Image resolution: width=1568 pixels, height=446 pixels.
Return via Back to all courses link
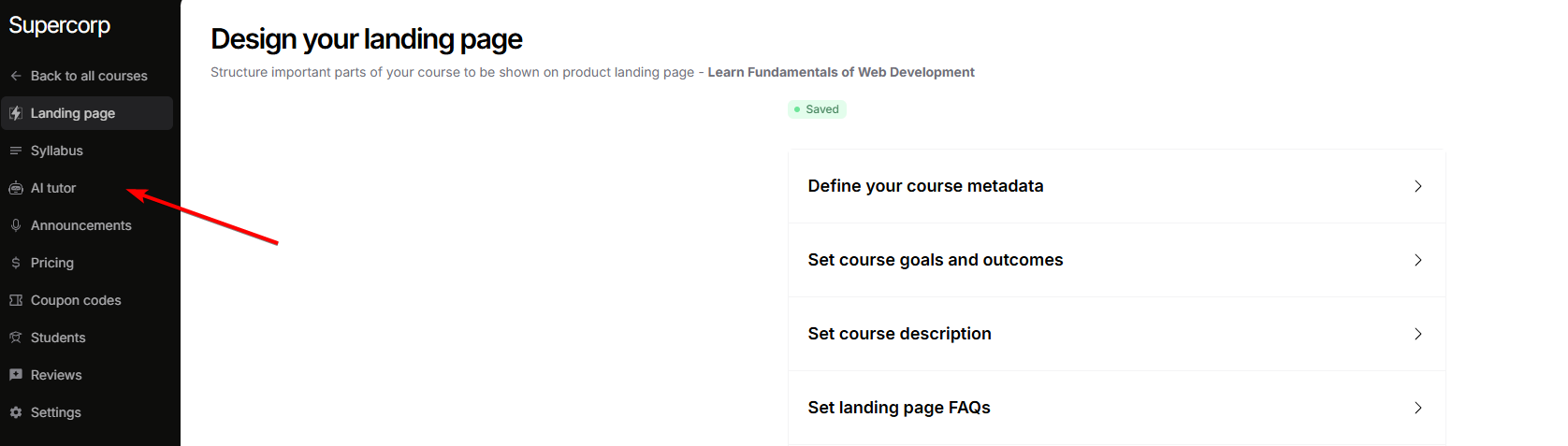point(89,76)
